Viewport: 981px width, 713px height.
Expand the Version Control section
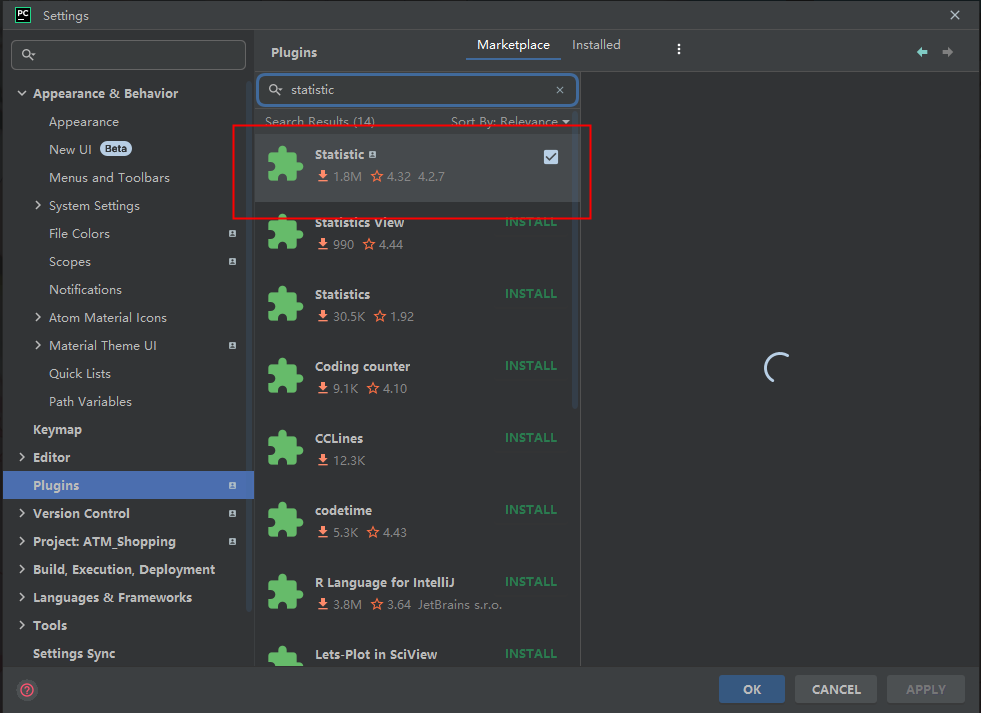click(22, 513)
